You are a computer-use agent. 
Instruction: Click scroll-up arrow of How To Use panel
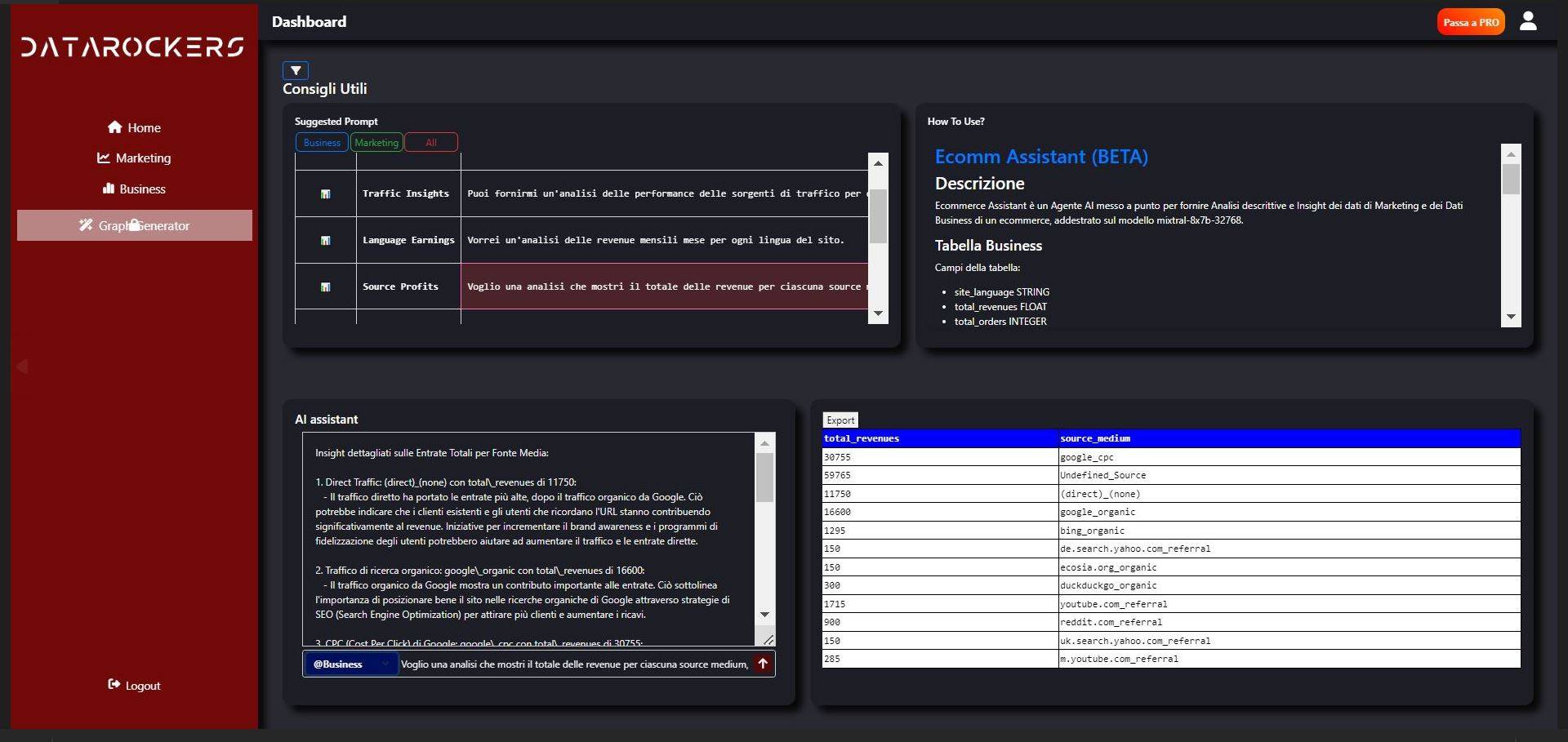tap(1511, 153)
